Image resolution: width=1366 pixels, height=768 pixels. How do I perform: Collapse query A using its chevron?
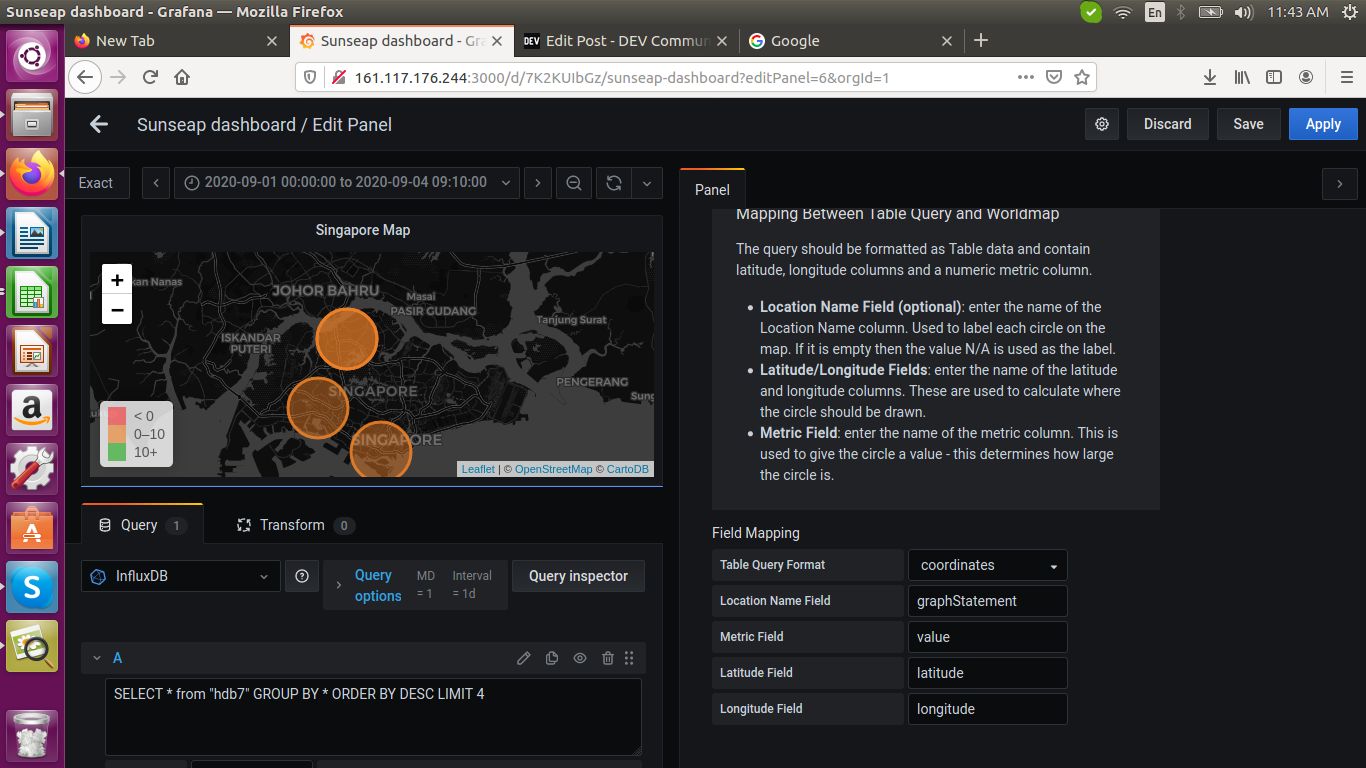coord(97,658)
